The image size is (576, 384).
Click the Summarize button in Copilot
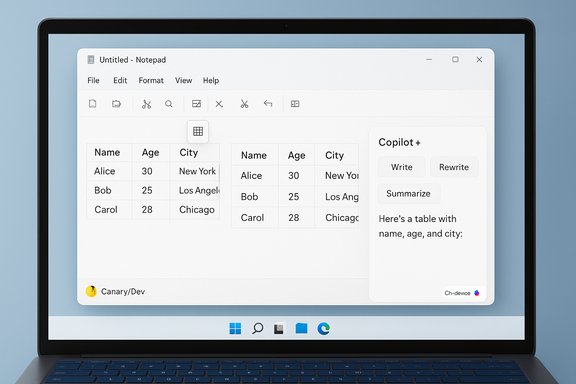pos(408,193)
